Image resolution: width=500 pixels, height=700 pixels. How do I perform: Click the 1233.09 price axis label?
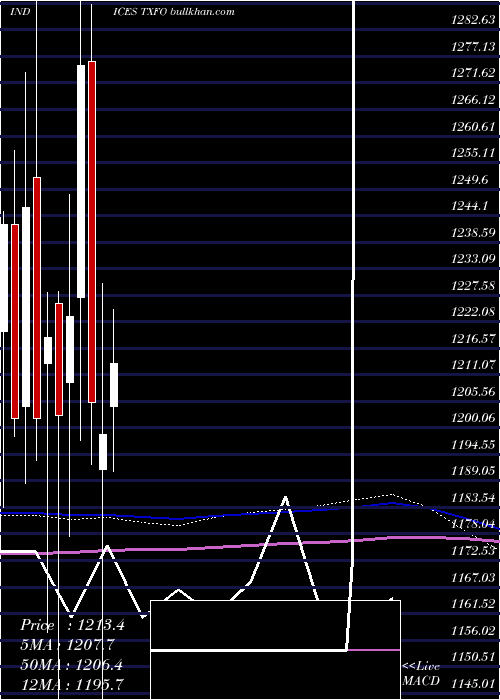click(474, 259)
